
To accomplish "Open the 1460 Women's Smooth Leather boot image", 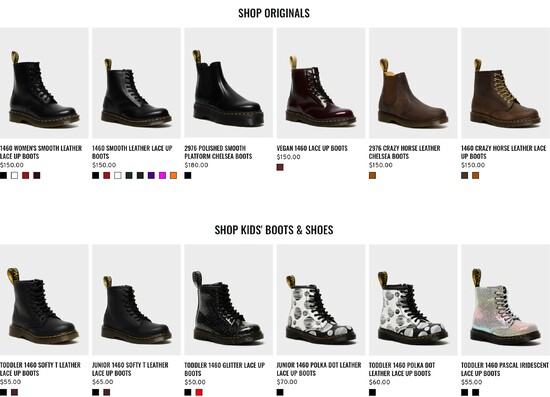I will pyautogui.click(x=44, y=83).
